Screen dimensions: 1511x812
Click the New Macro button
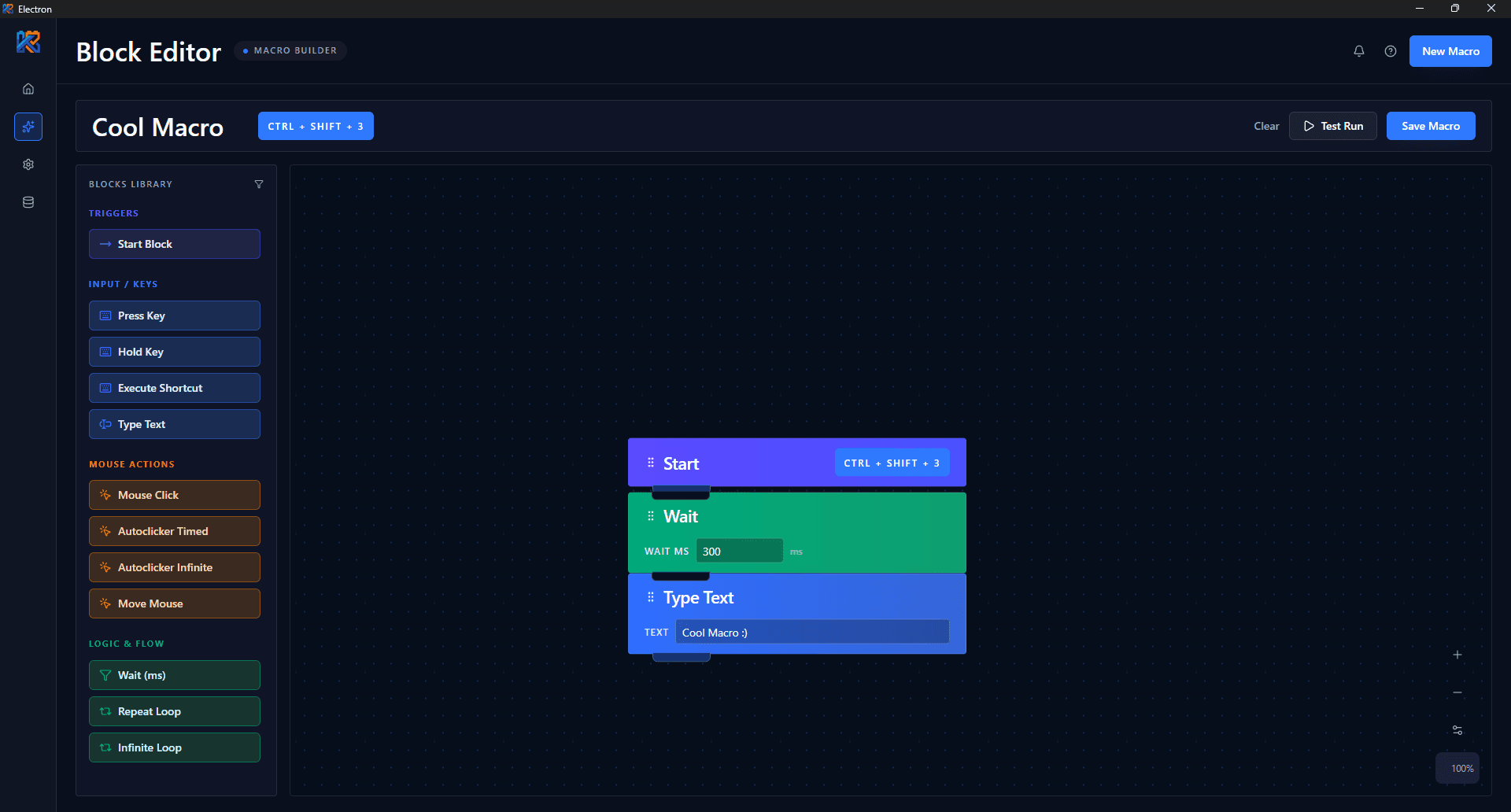1450,51
